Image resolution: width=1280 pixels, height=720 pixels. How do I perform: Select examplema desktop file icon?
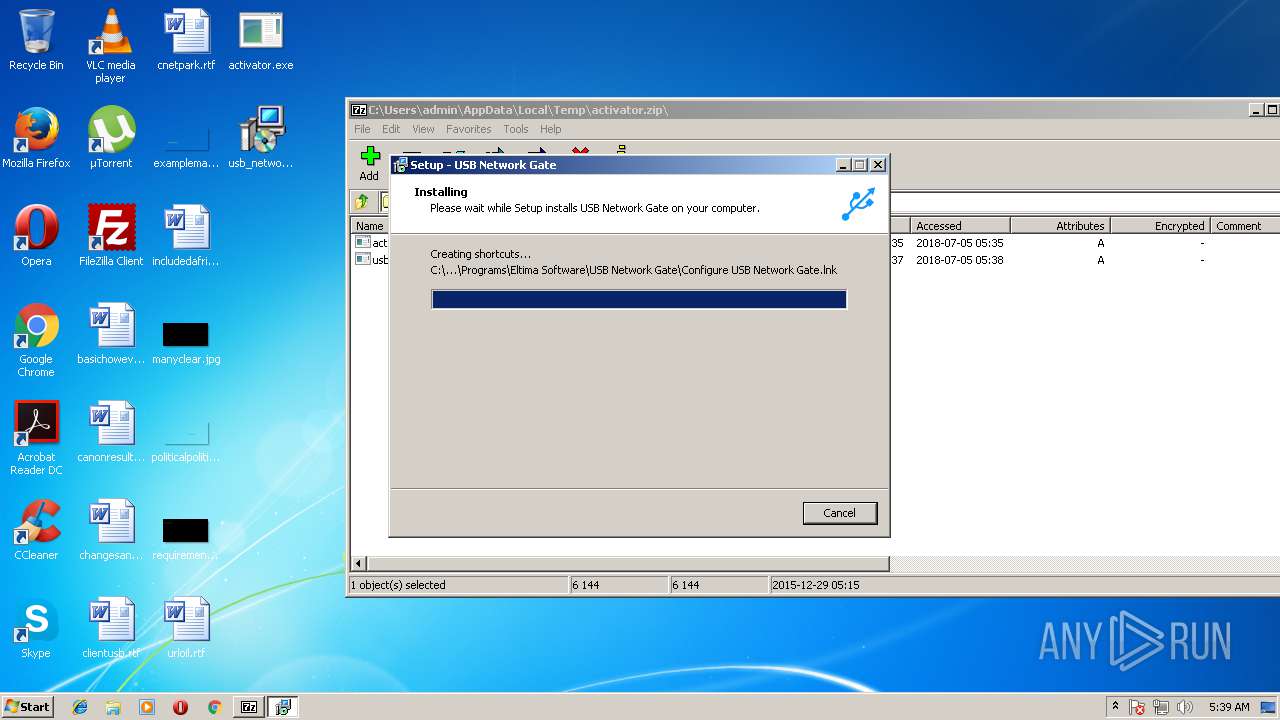coord(186,147)
